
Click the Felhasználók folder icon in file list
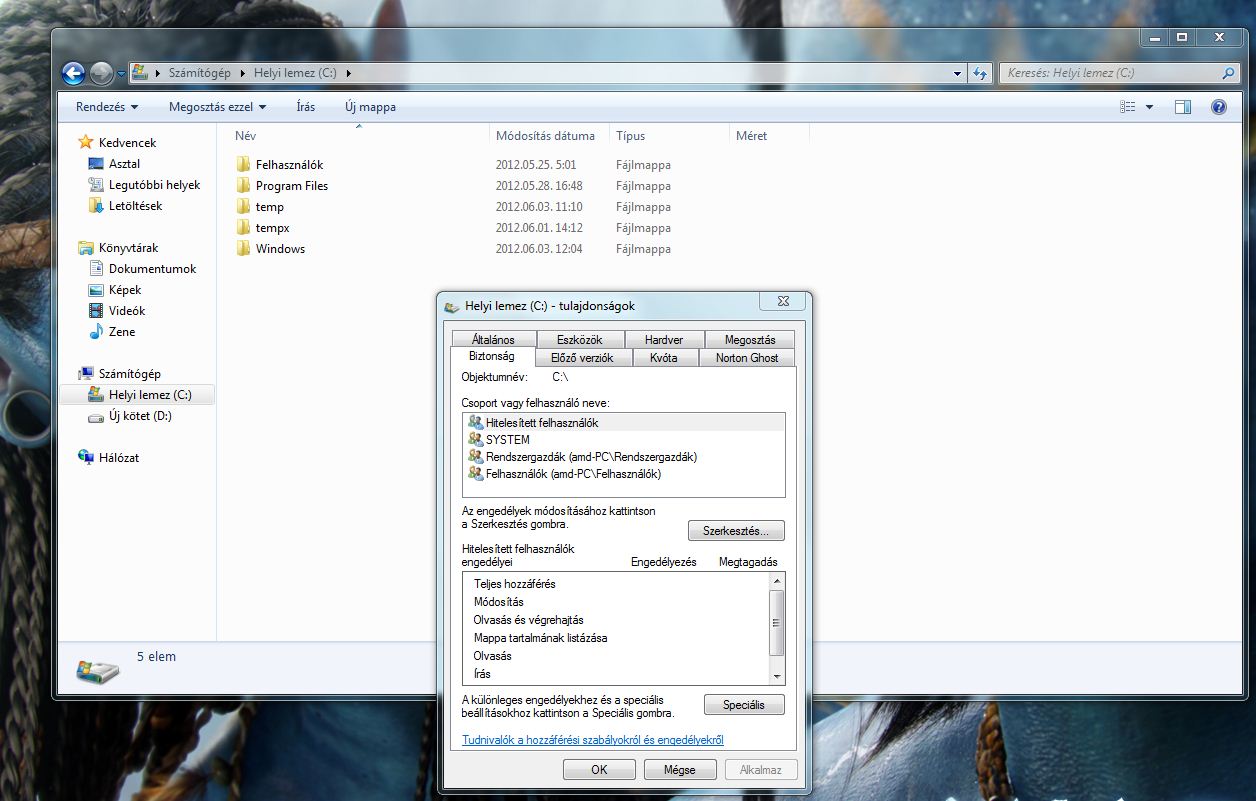[243, 164]
